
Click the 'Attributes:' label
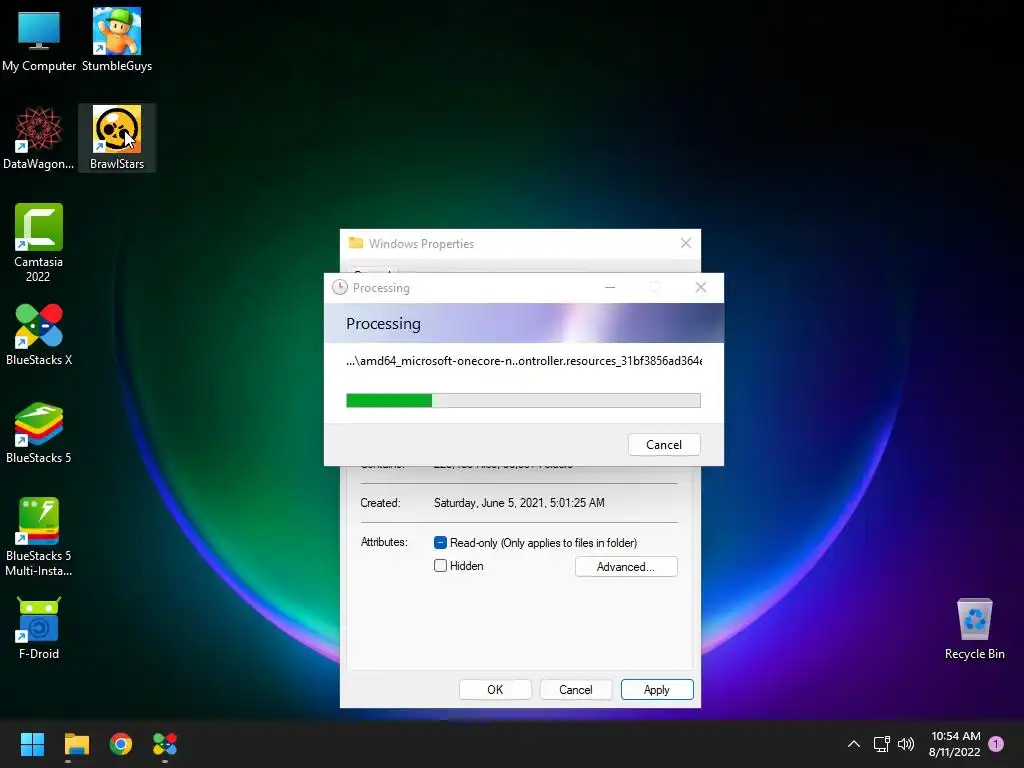pos(384,542)
